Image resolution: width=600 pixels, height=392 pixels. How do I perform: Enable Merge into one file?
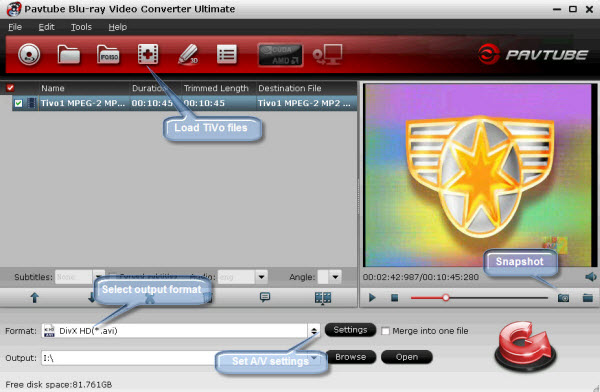pyautogui.click(x=386, y=331)
